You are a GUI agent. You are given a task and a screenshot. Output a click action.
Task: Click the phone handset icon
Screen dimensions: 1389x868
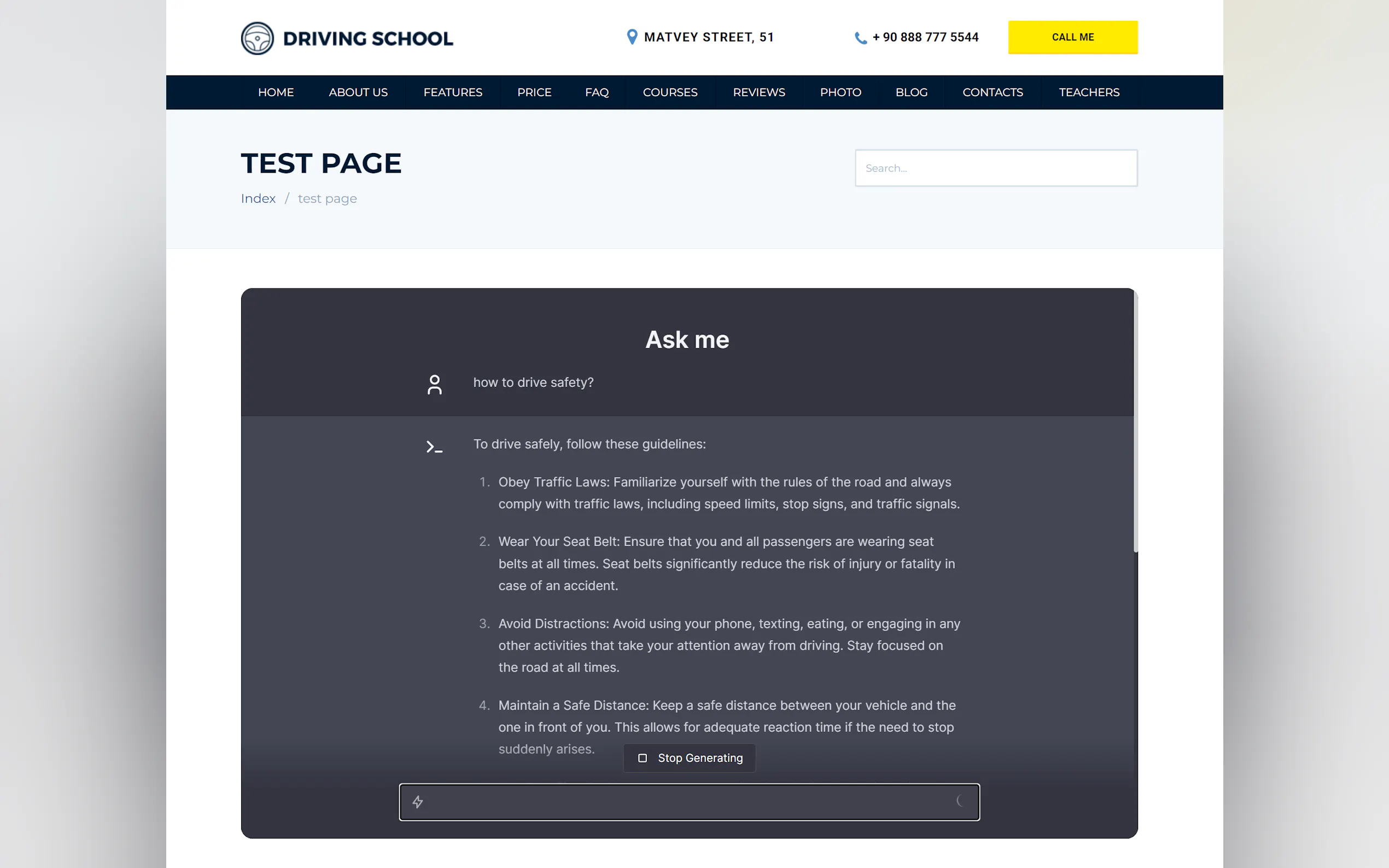click(860, 38)
